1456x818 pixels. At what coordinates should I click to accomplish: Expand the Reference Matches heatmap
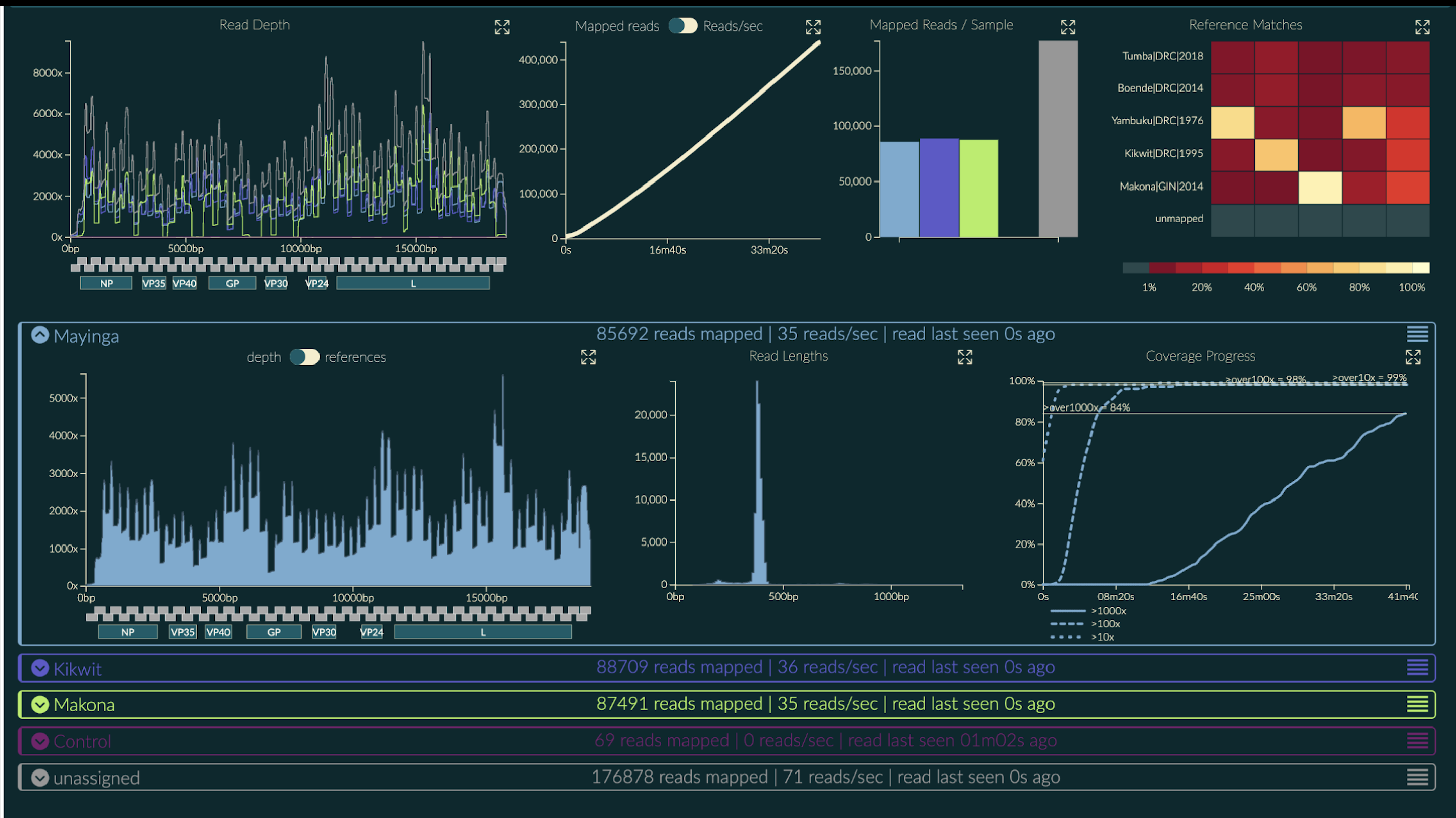tap(1422, 27)
